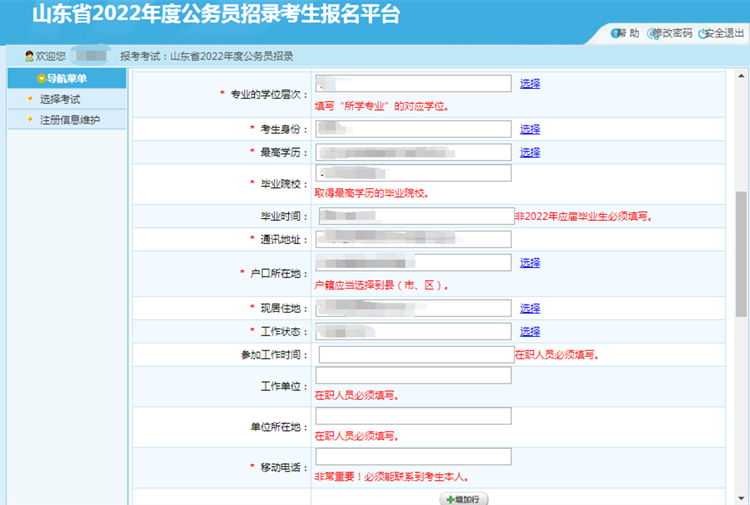Click the vertical scrollbar on the right
750x505 pixels.
click(x=741, y=250)
